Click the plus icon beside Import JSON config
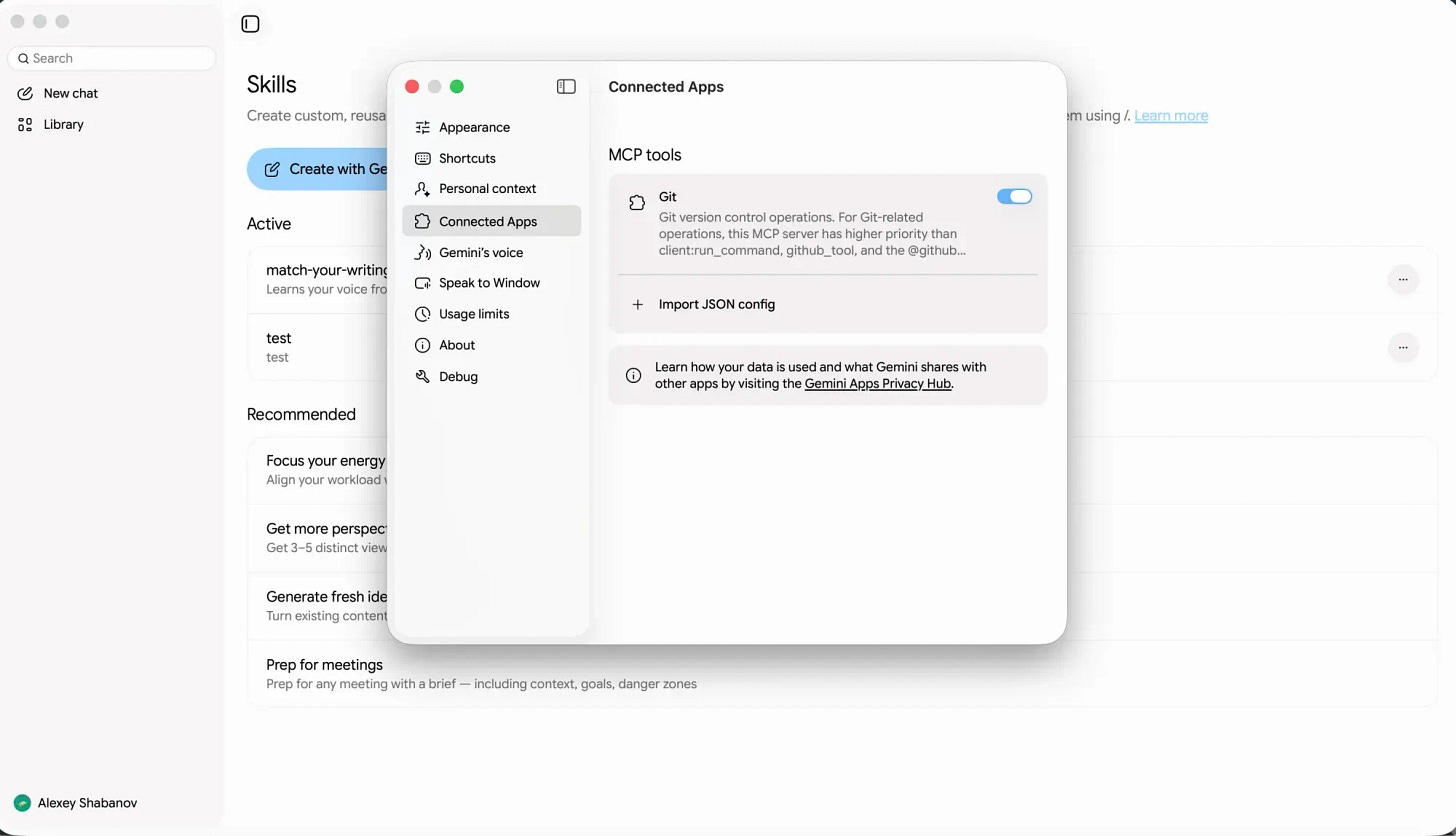The width and height of the screenshot is (1456, 836). pos(637,304)
